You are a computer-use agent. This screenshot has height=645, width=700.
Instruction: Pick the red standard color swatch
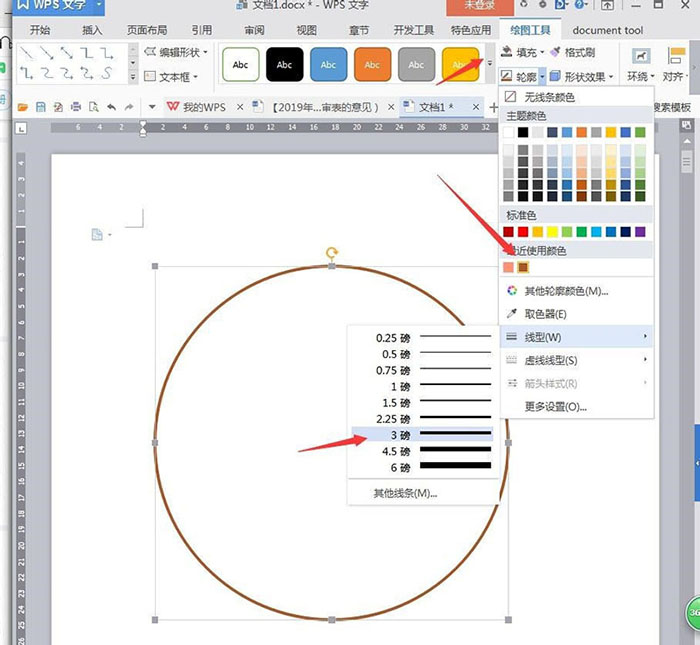523,232
